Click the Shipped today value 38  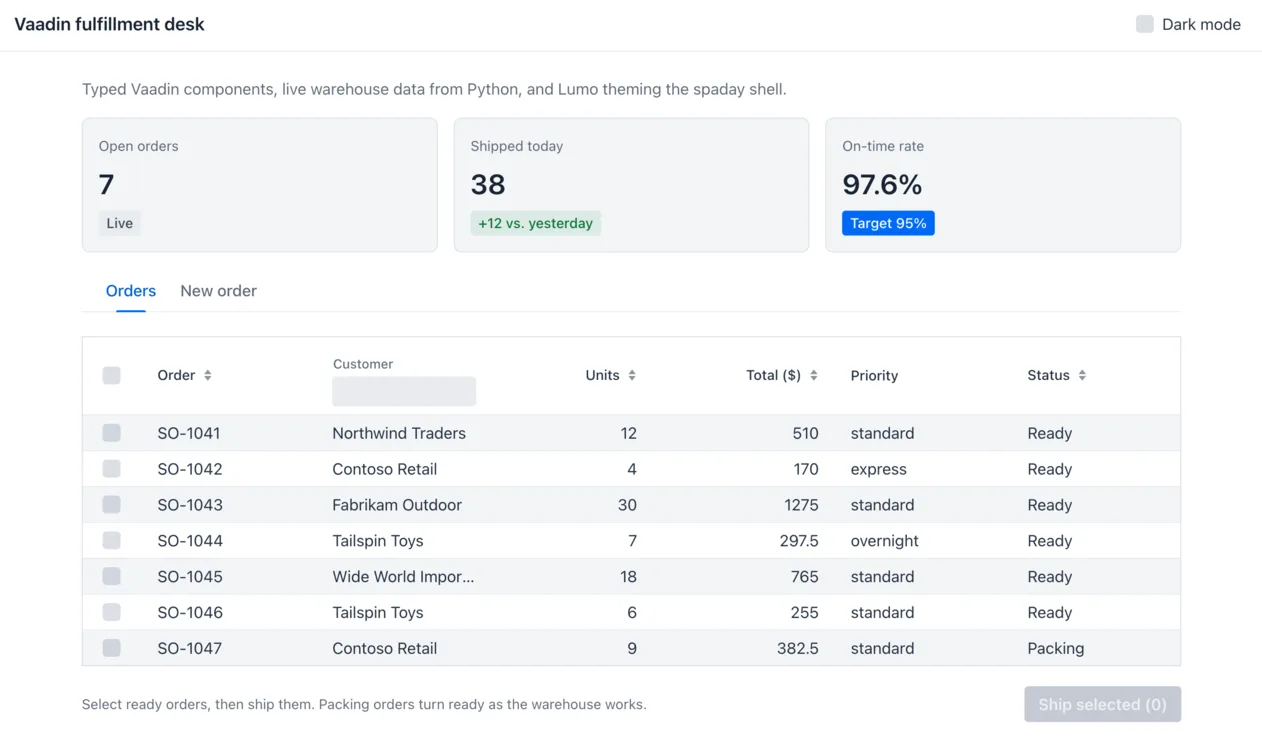(488, 184)
